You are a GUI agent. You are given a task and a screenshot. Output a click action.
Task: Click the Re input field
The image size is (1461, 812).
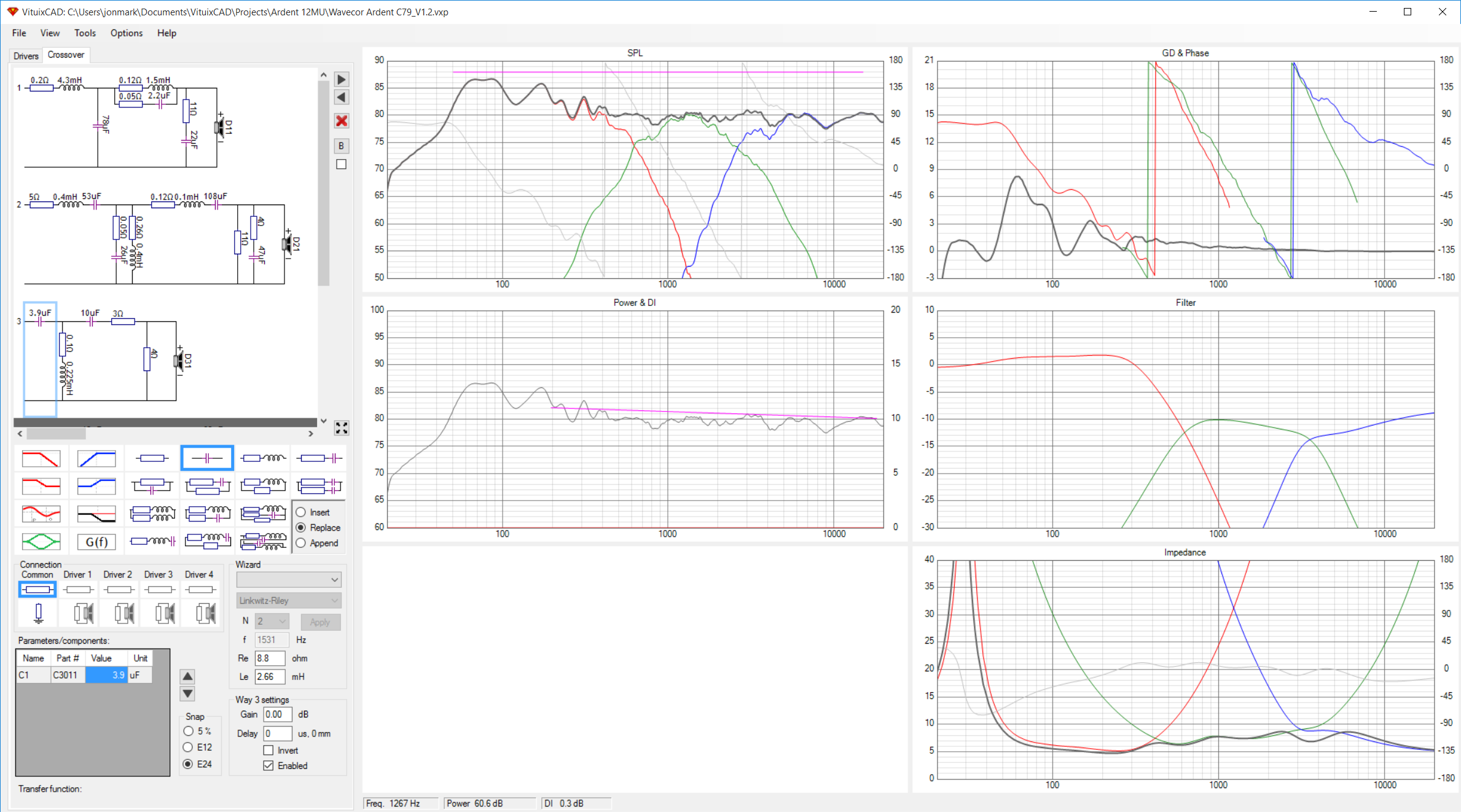click(270, 658)
